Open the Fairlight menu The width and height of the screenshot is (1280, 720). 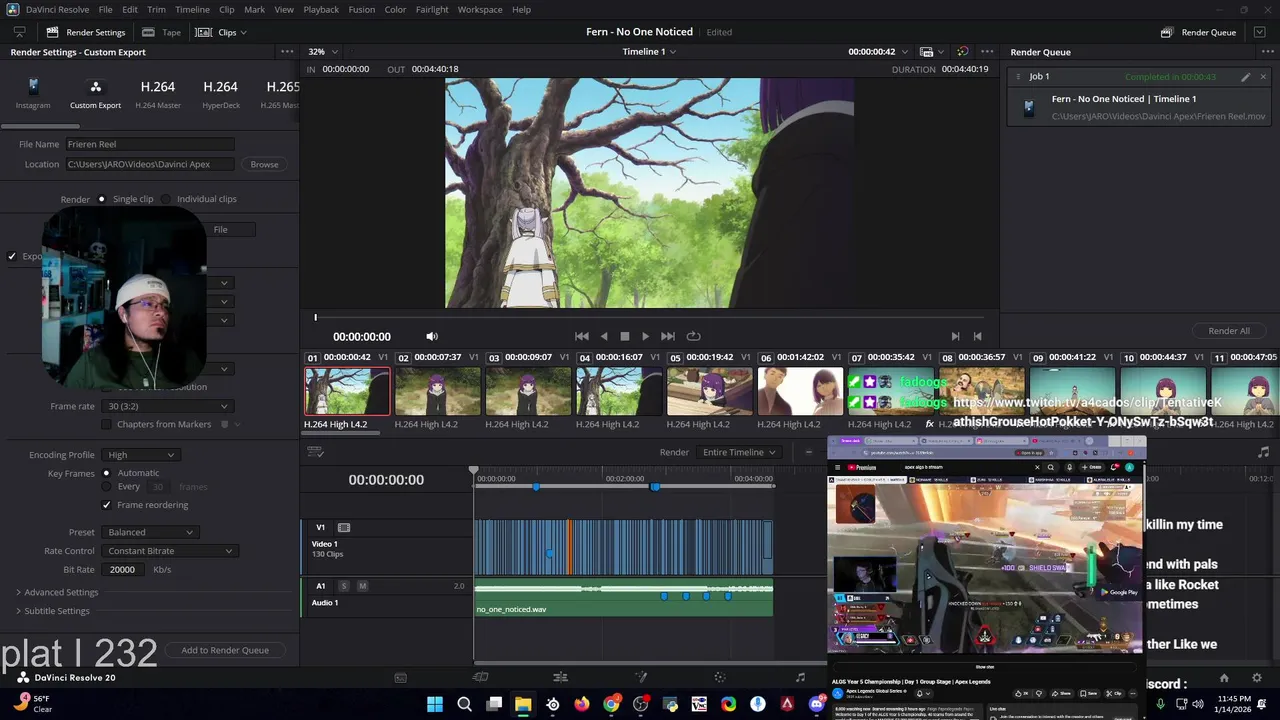click(432, 9)
